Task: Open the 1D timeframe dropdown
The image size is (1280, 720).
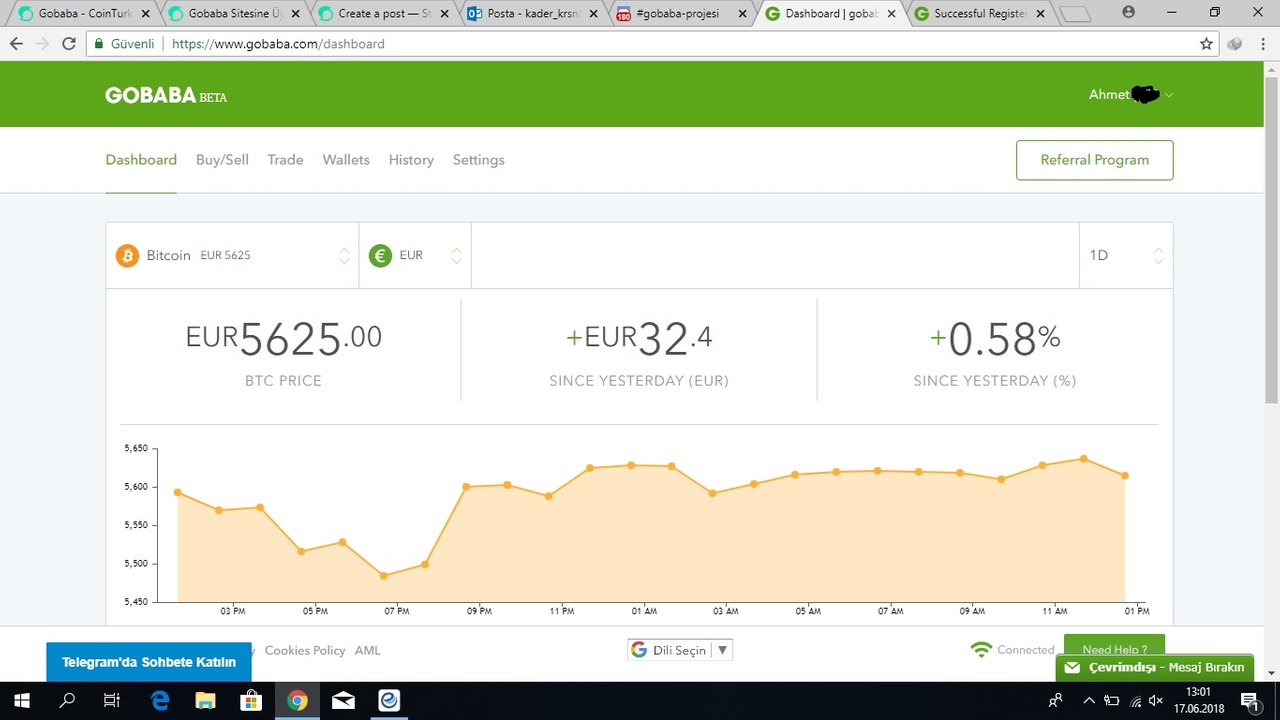Action: point(1126,256)
